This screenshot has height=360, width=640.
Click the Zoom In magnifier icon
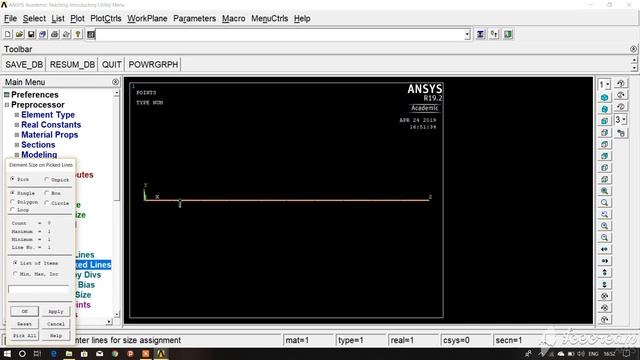point(604,226)
